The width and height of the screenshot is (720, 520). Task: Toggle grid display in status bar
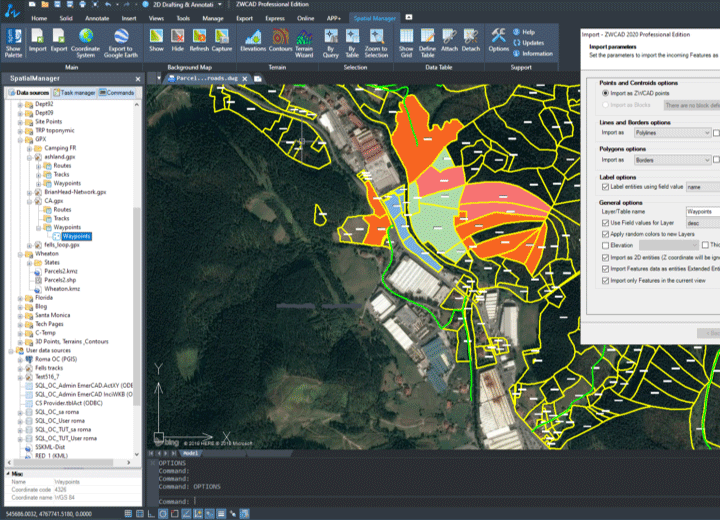click(x=128, y=514)
